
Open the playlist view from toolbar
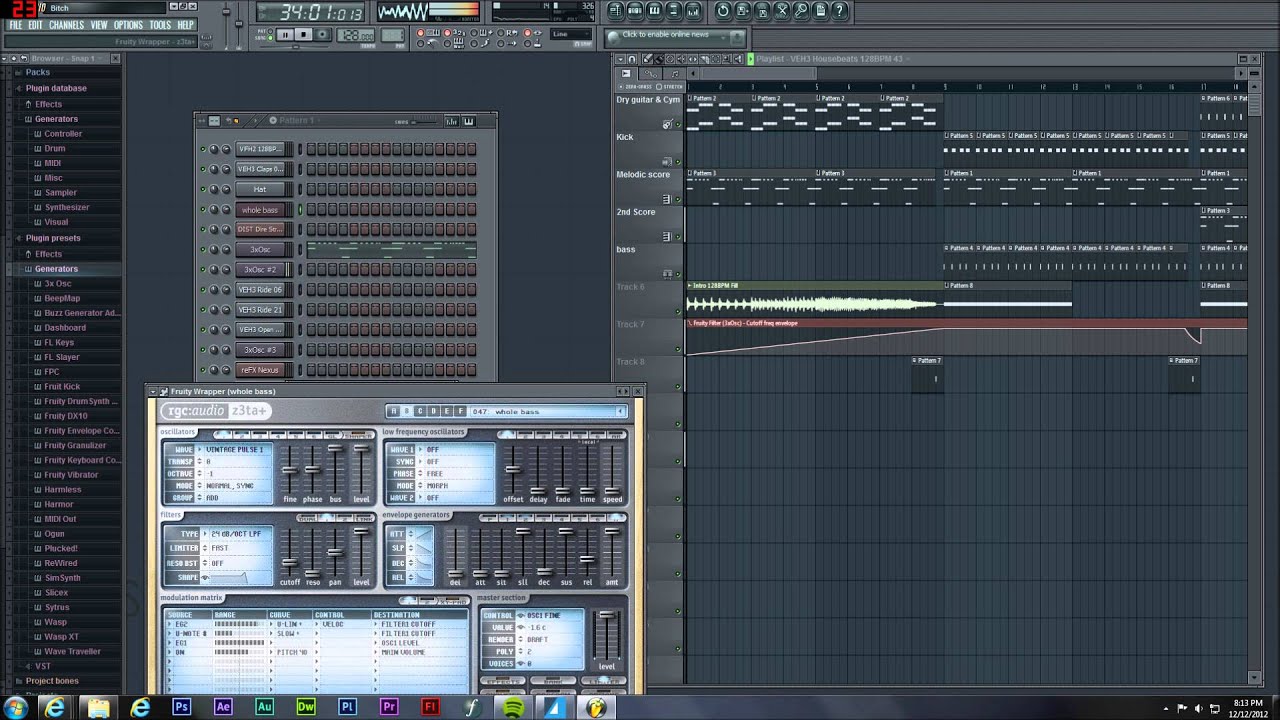[x=615, y=11]
